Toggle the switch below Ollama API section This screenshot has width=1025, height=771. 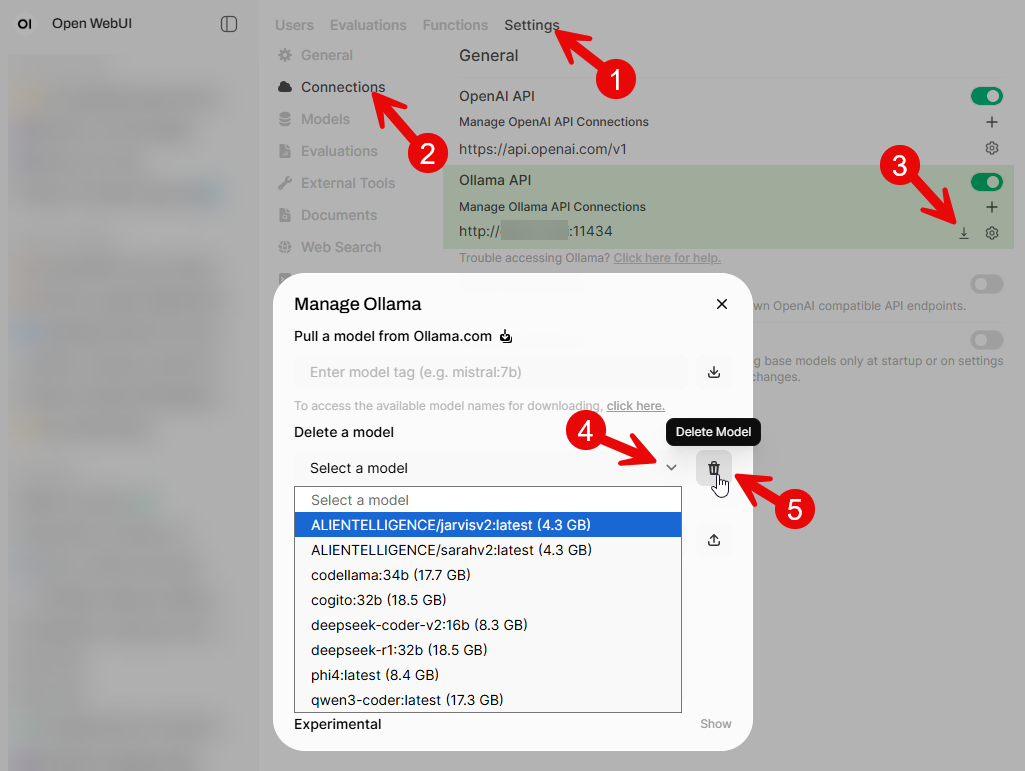pyautogui.click(x=986, y=285)
